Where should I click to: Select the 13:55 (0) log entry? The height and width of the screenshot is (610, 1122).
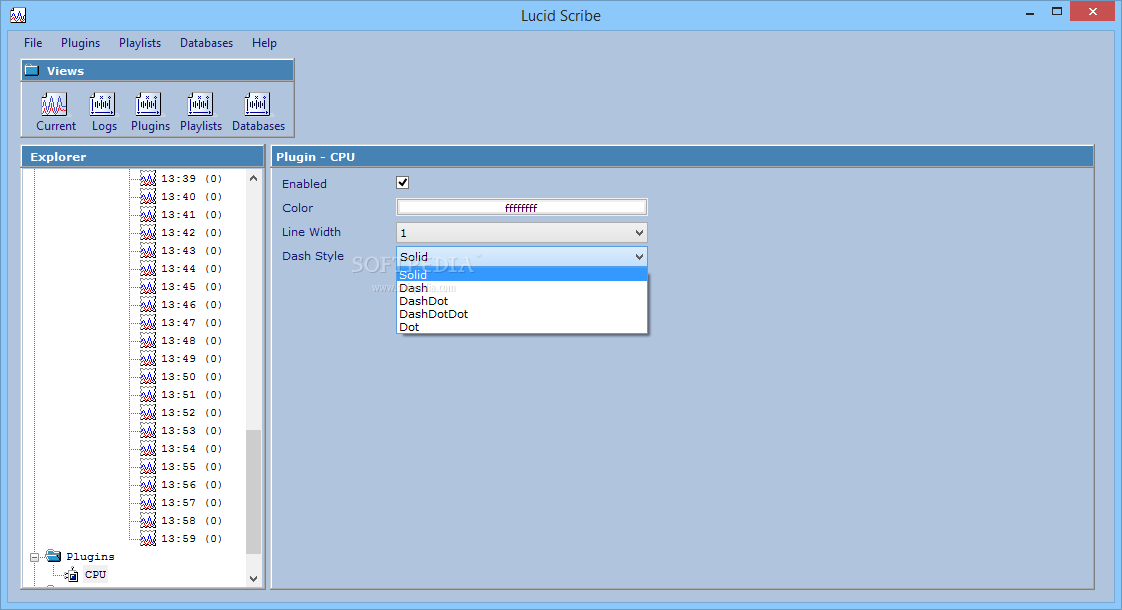point(191,466)
